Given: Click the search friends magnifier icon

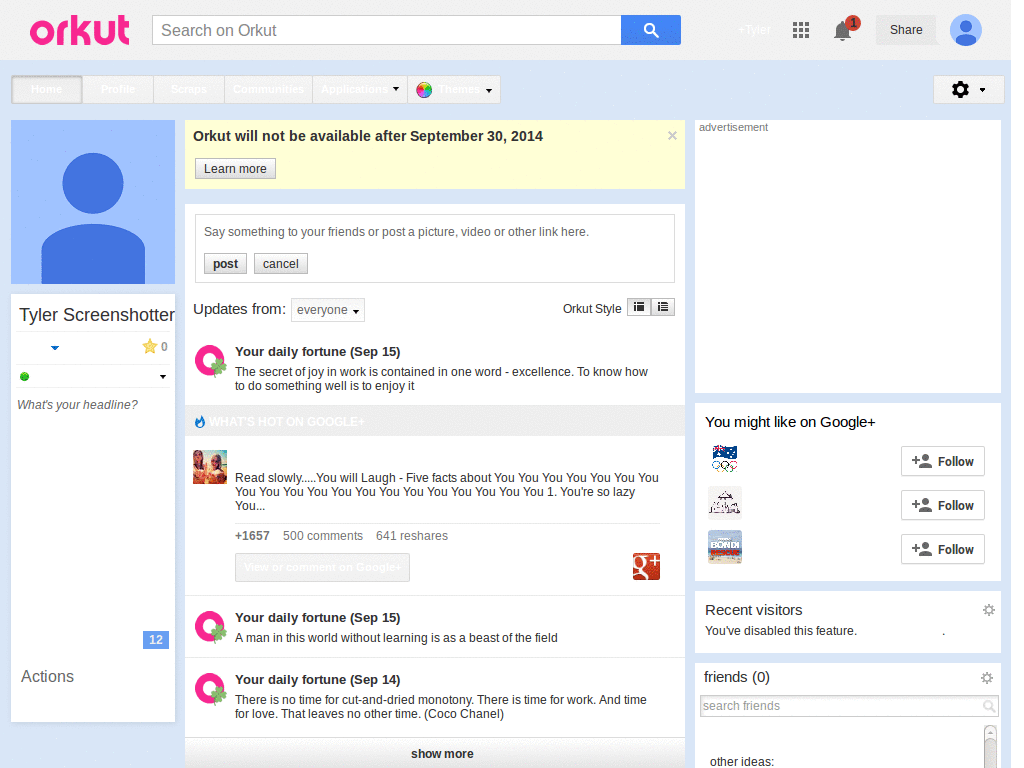Looking at the screenshot, I should point(989,706).
